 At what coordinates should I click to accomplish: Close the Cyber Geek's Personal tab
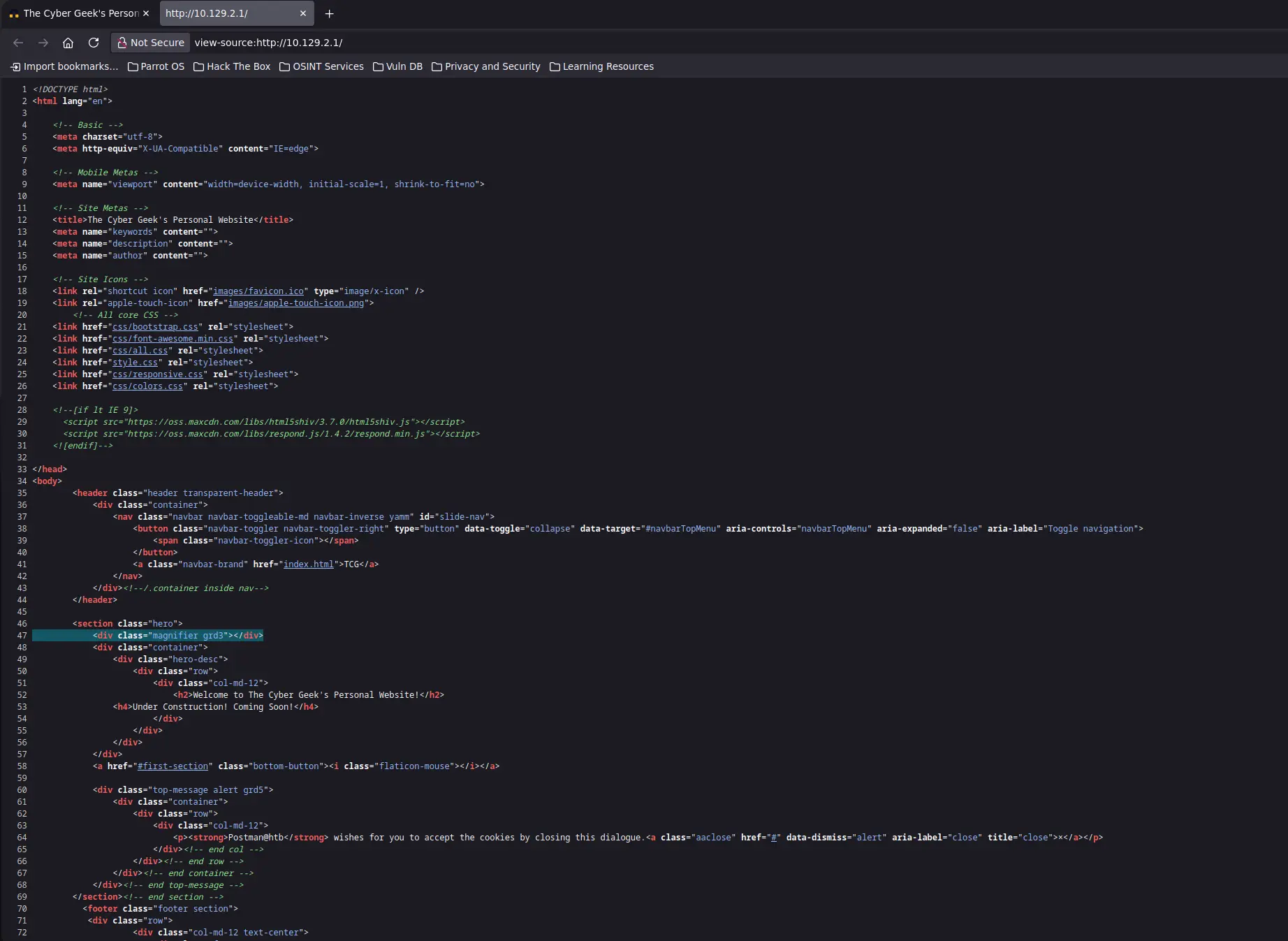(x=146, y=13)
